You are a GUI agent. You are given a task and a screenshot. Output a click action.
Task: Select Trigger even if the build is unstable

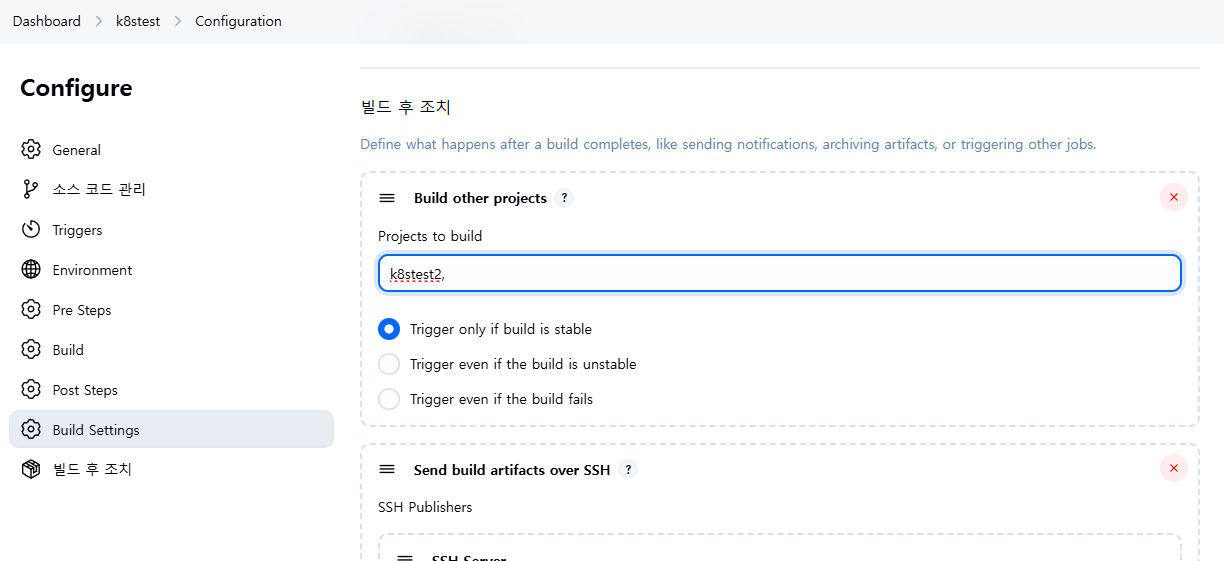tap(389, 364)
